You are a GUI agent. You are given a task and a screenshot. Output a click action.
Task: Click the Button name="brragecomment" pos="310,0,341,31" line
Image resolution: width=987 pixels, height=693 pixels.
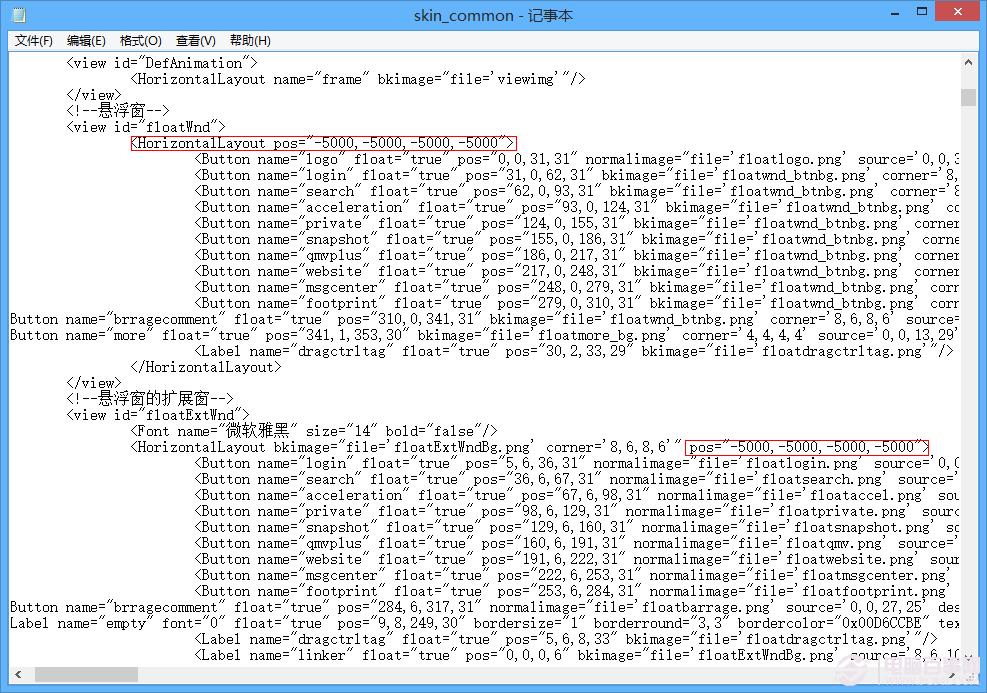coord(485,319)
